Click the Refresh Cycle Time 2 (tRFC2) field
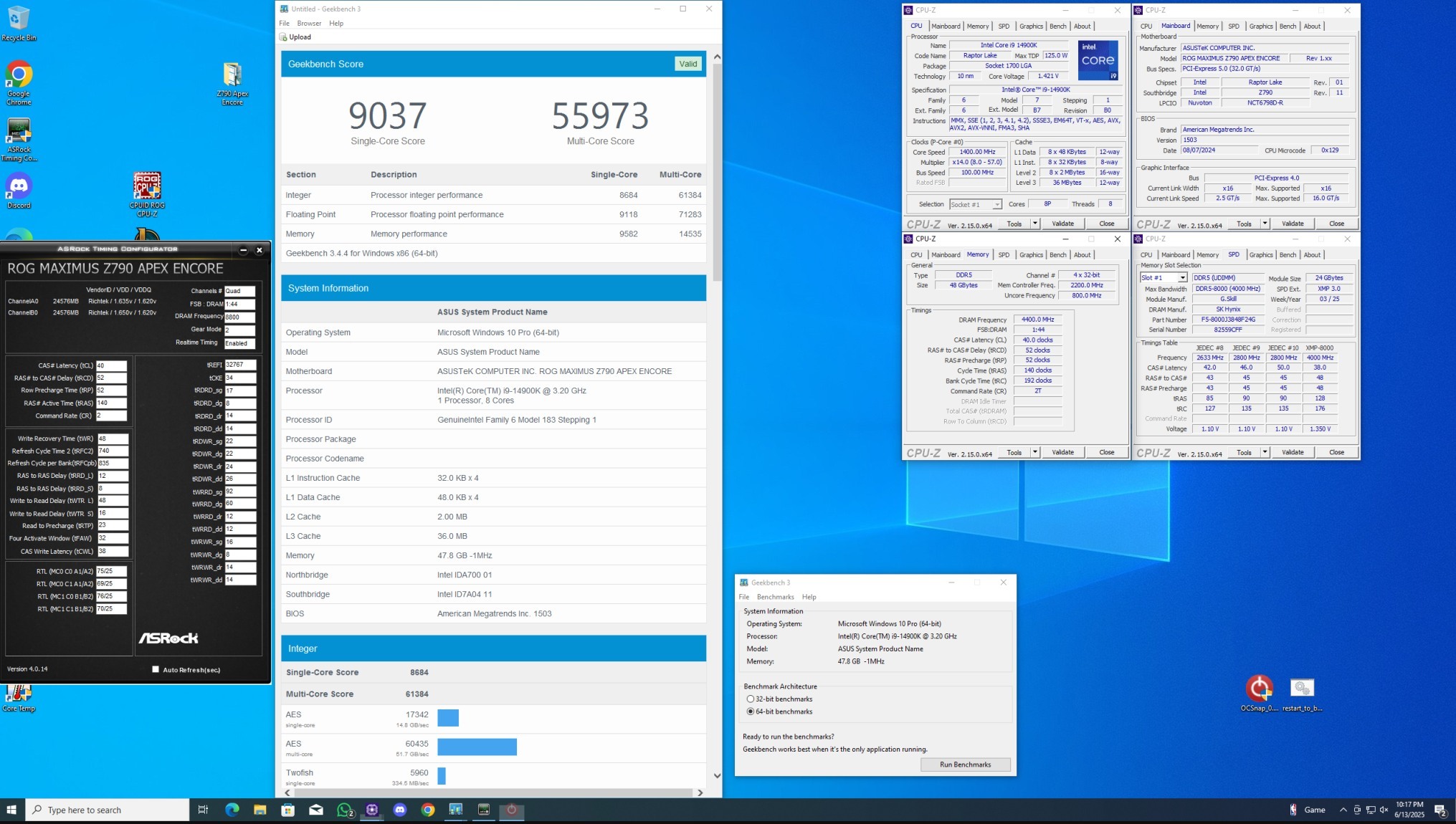 [113, 451]
